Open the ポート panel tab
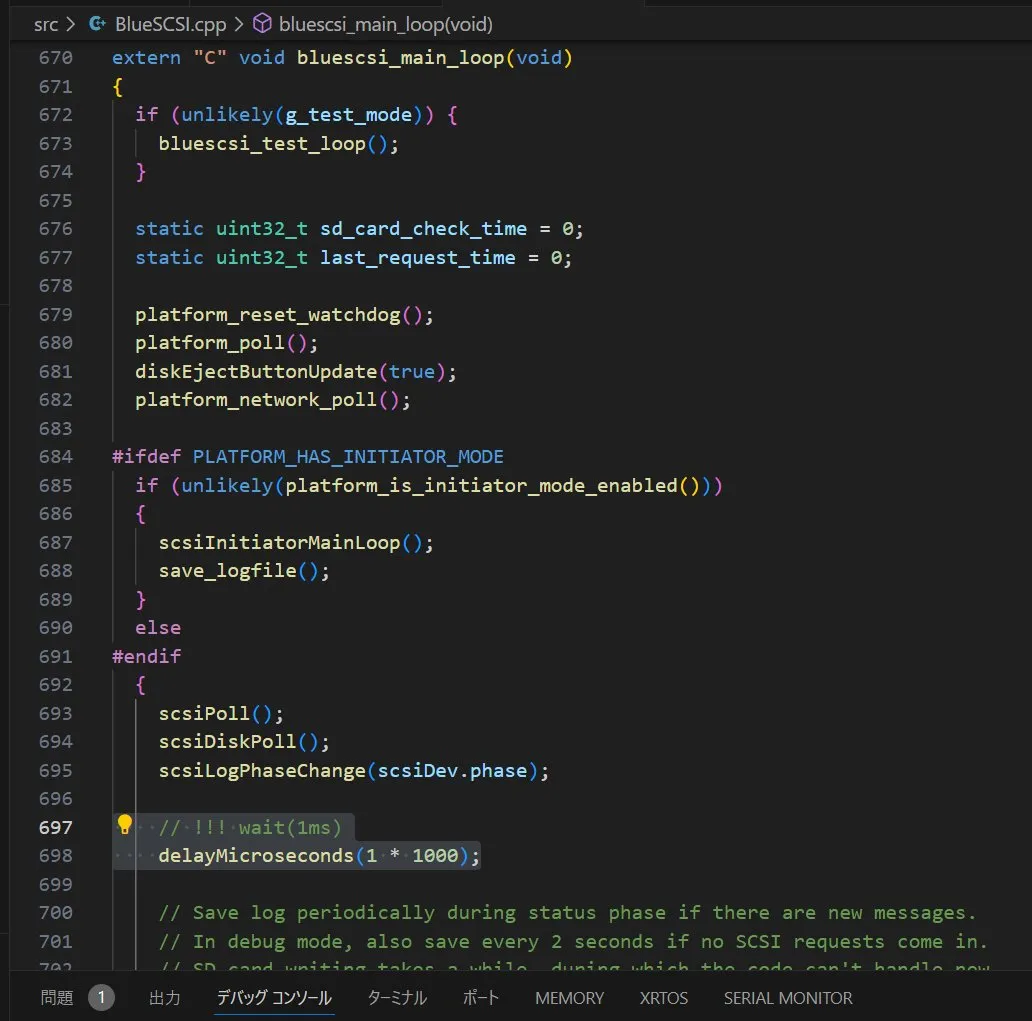The height and width of the screenshot is (1021, 1032). [480, 998]
